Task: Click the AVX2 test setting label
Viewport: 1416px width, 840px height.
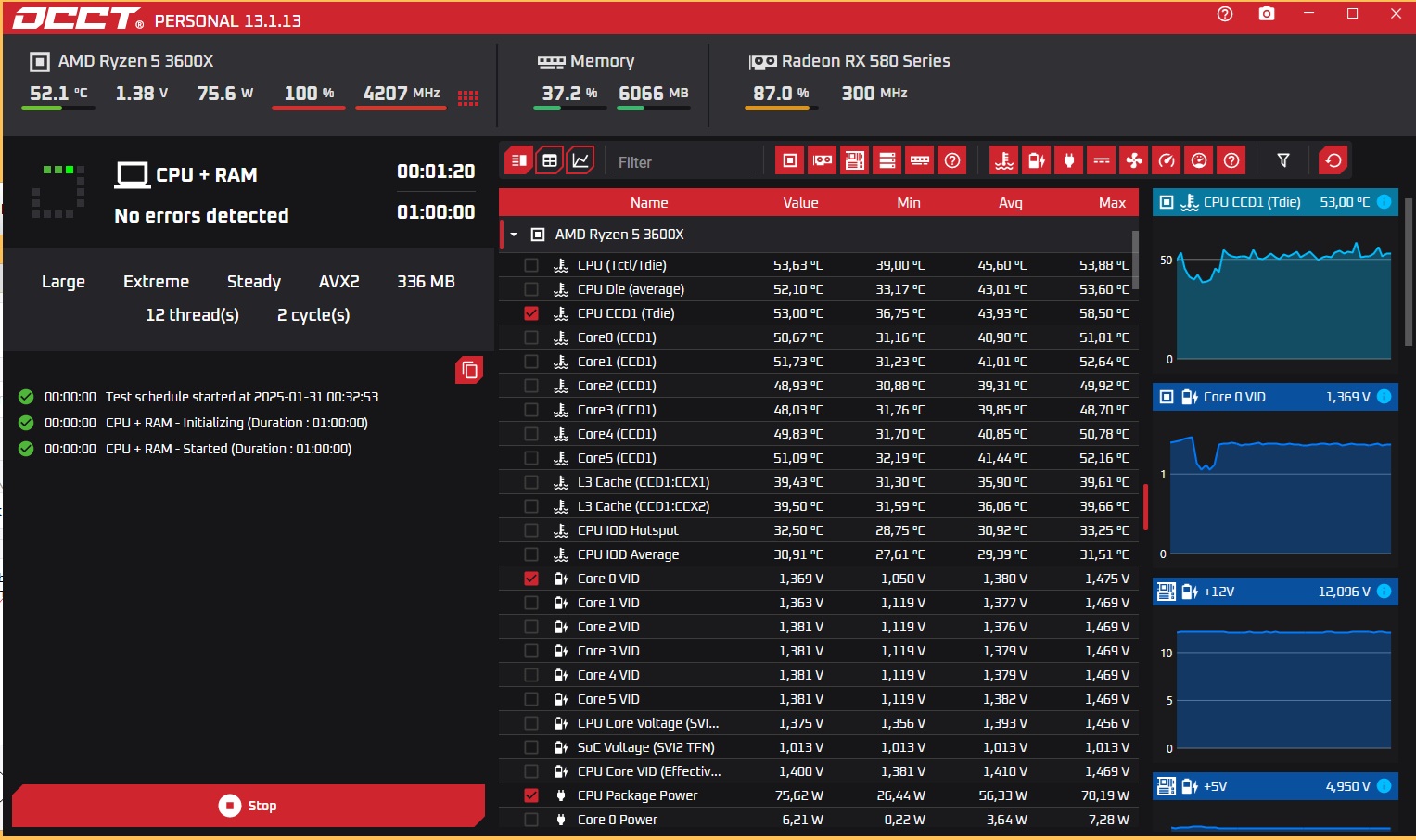Action: [339, 281]
